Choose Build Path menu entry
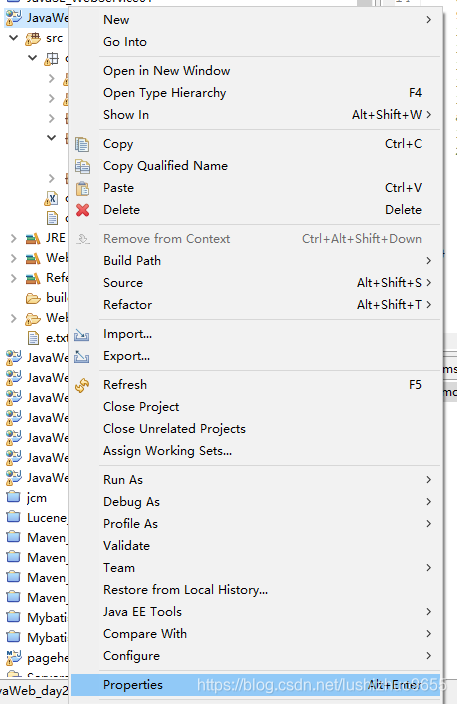Viewport: 457px width, 704px height. (256, 260)
